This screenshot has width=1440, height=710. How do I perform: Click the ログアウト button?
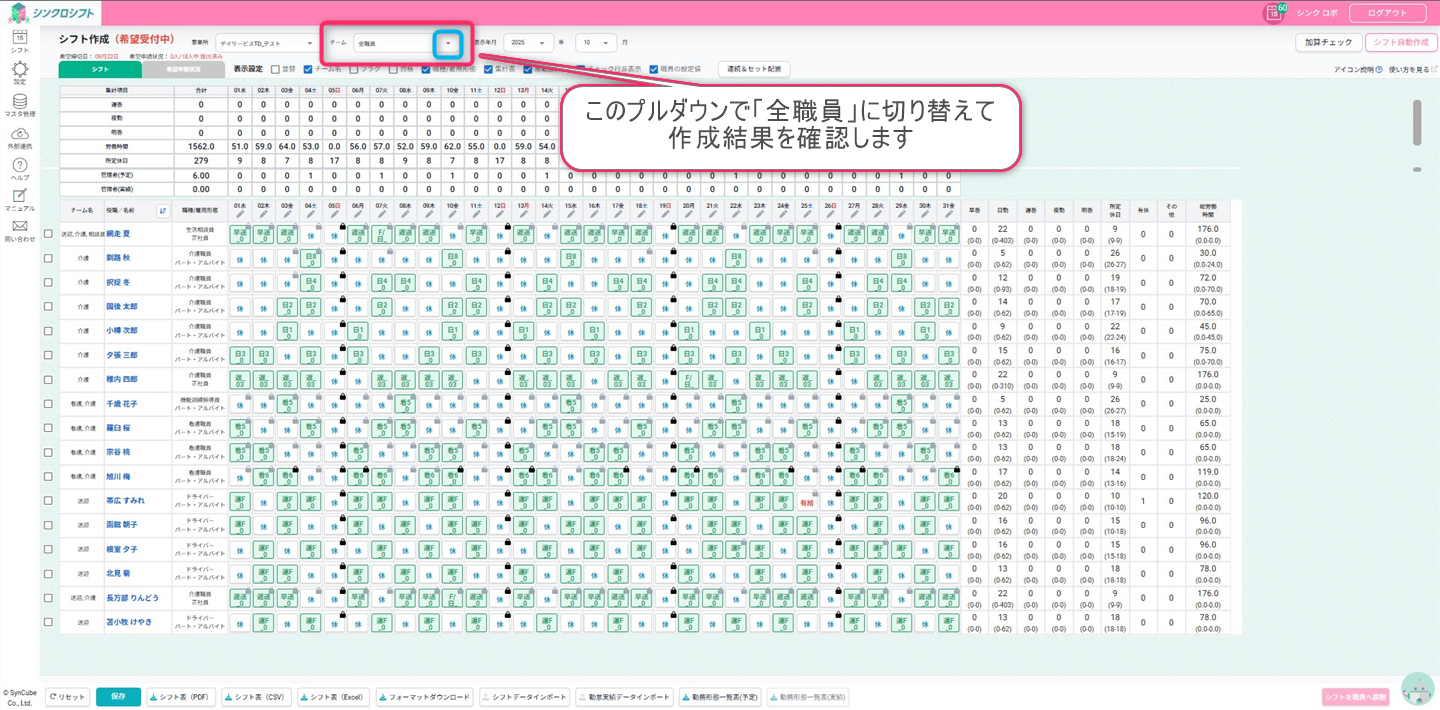(x=1386, y=13)
